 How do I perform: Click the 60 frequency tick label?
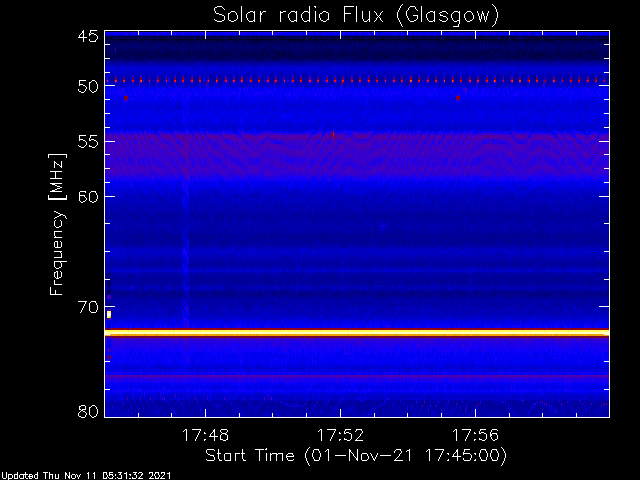point(88,196)
